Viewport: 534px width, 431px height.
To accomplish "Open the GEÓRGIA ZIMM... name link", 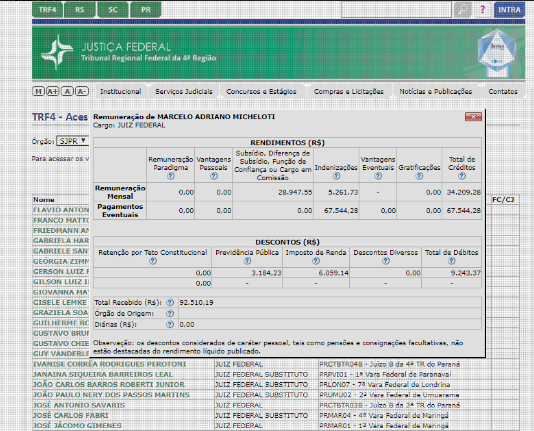I will 61,261.
